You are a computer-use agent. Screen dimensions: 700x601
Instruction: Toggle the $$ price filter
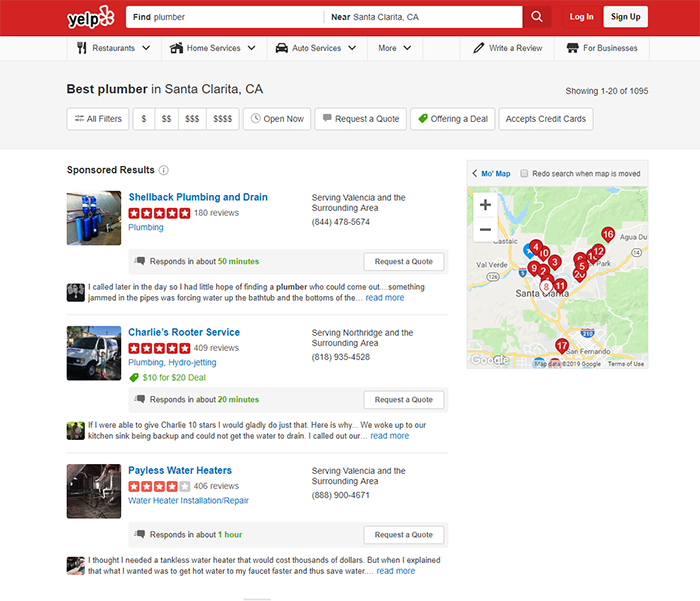click(x=167, y=119)
